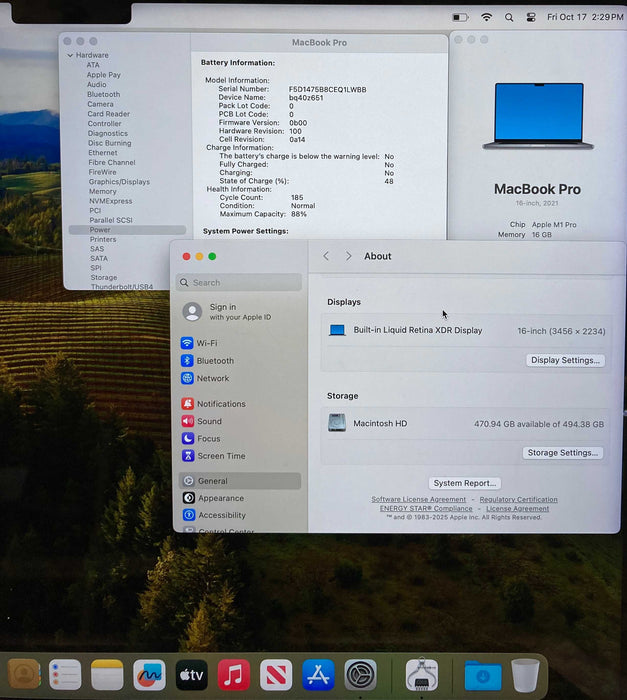Select Graphics/Displays in System Information sidebar
The width and height of the screenshot is (627, 700).
[119, 182]
